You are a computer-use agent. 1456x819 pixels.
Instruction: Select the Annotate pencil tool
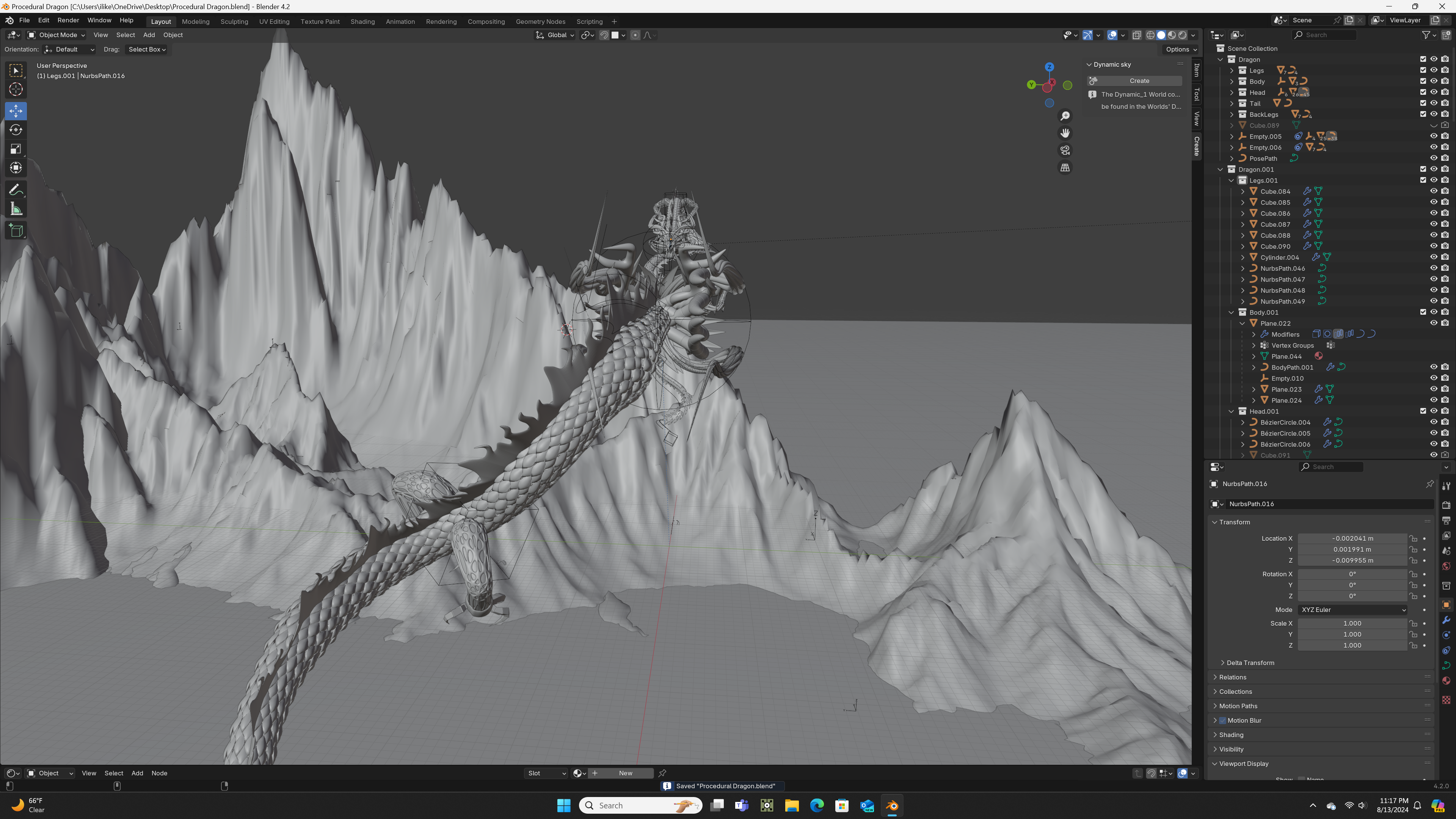click(x=16, y=190)
